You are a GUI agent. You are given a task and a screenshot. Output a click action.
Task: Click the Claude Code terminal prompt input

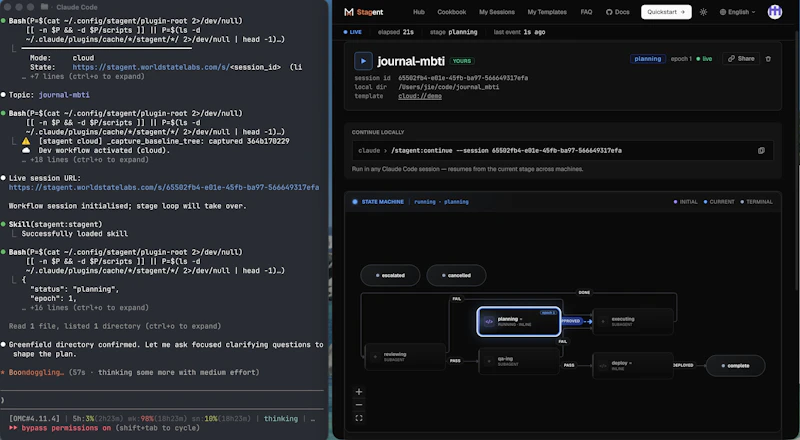tap(162, 400)
